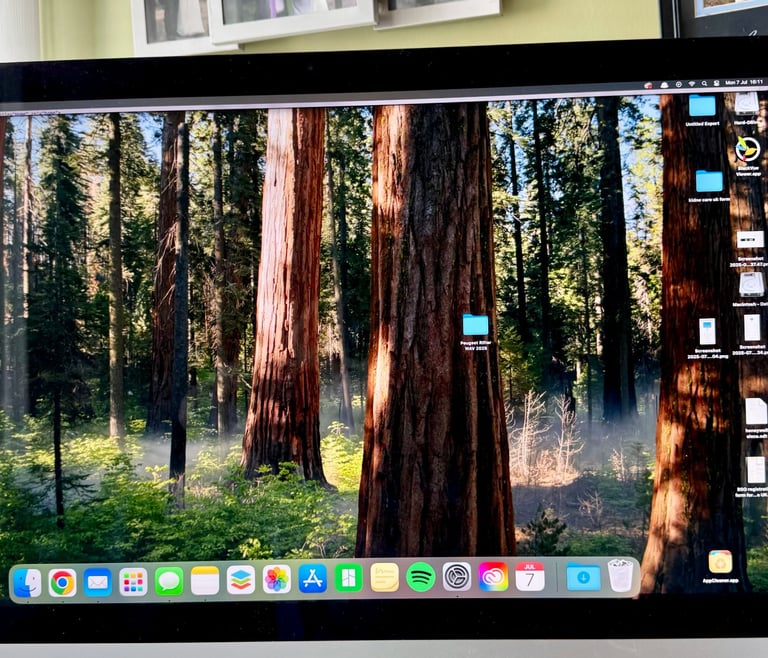Open Control Centre icon beside the date
This screenshot has height=658, width=768.
tap(716, 83)
